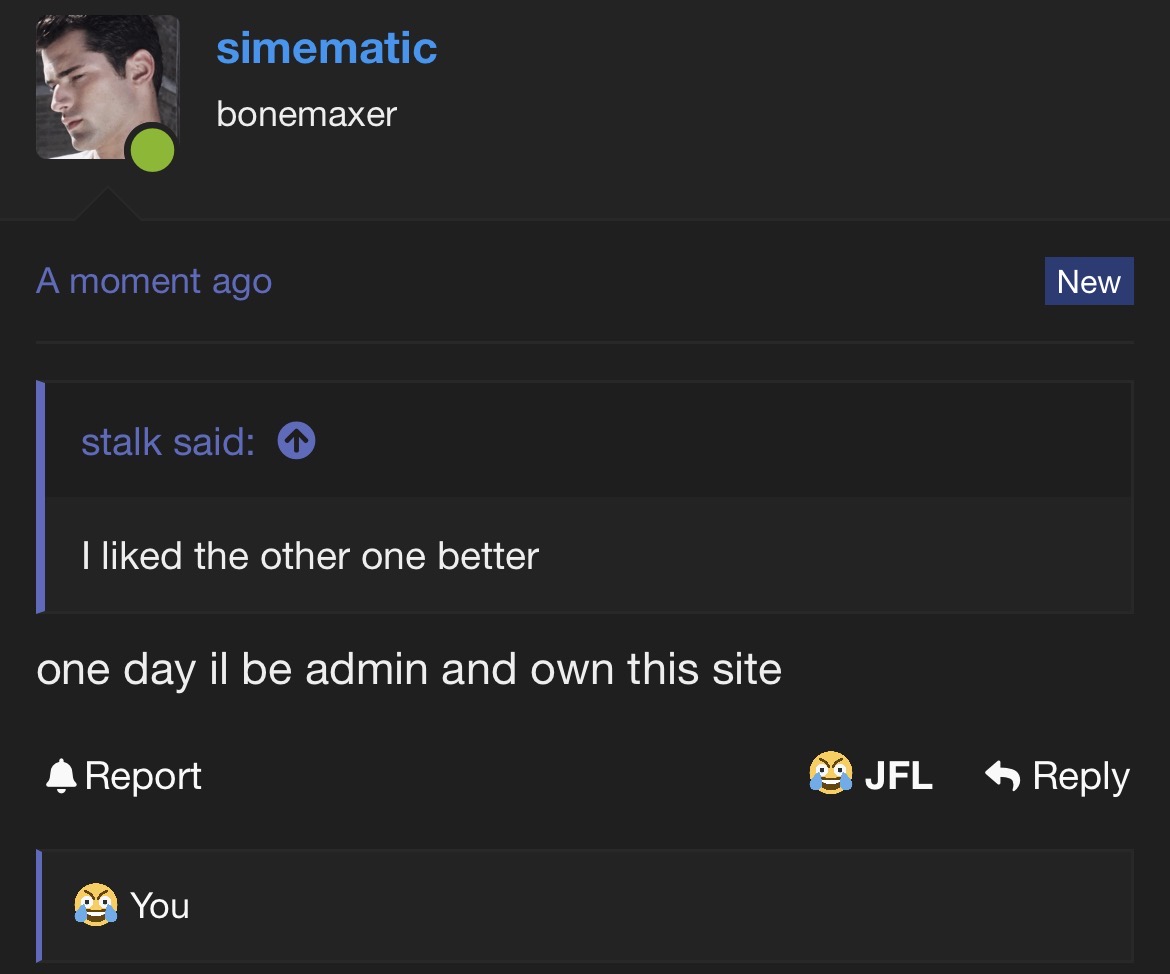Click the 'You' reactor link

coord(160,905)
